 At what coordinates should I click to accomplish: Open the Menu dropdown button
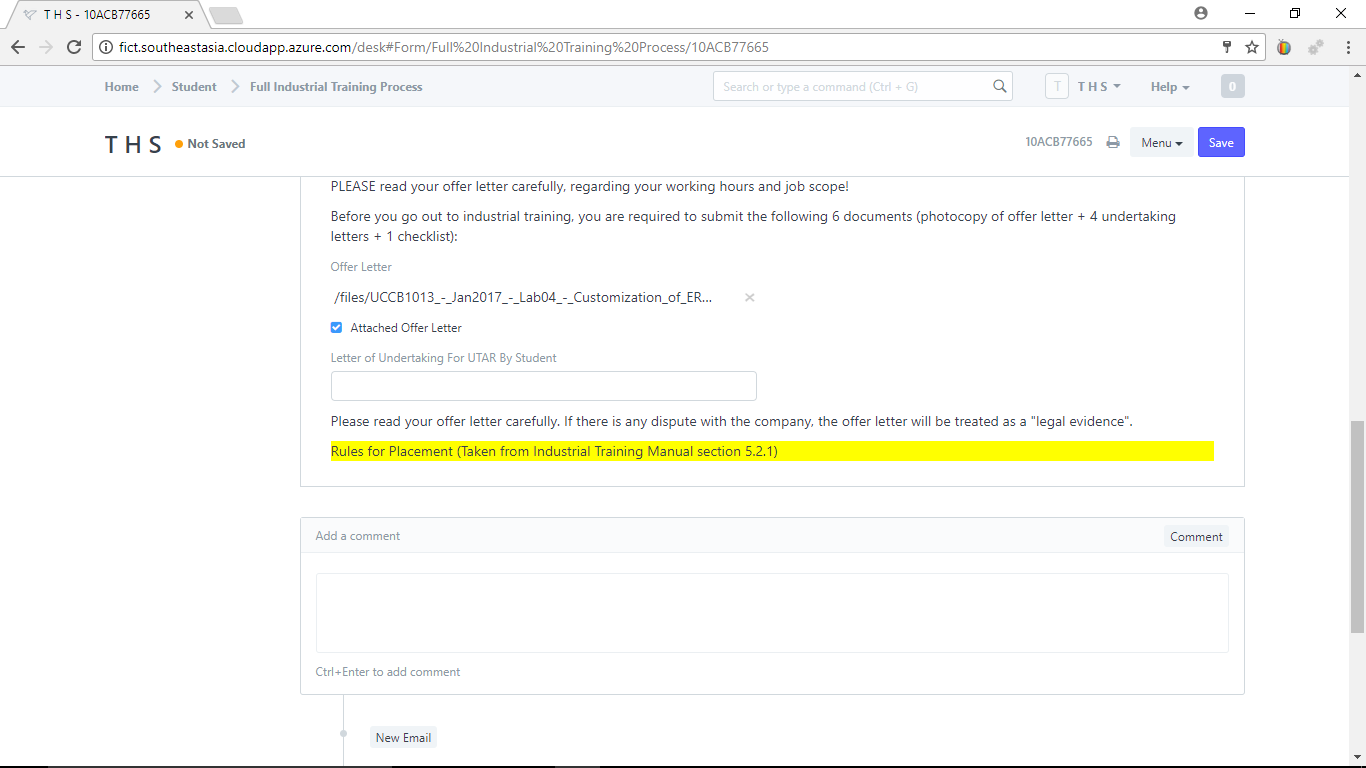(1161, 143)
